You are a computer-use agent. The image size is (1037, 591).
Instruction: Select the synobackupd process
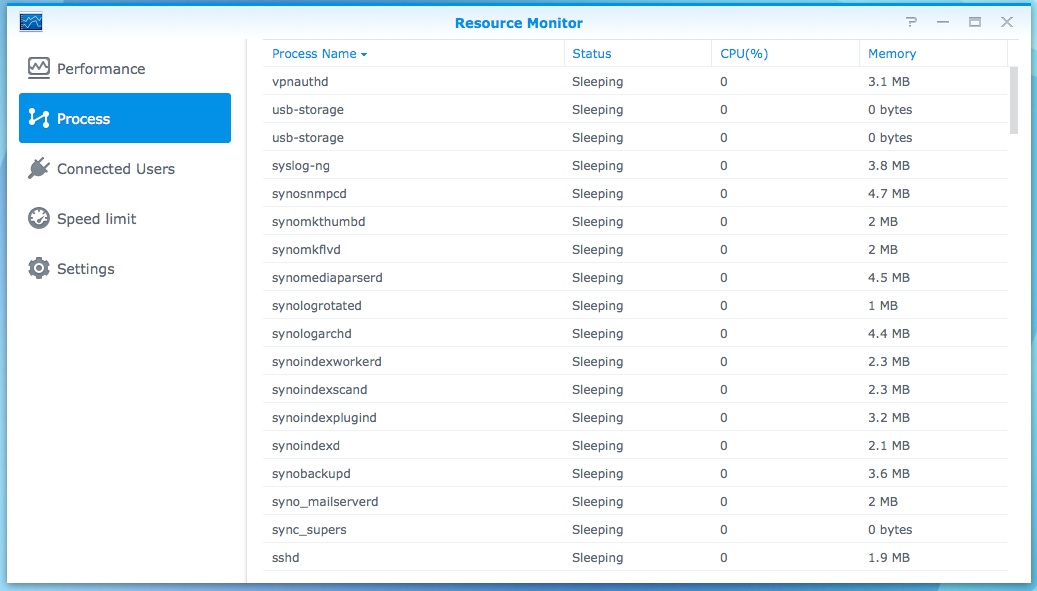tap(635, 473)
